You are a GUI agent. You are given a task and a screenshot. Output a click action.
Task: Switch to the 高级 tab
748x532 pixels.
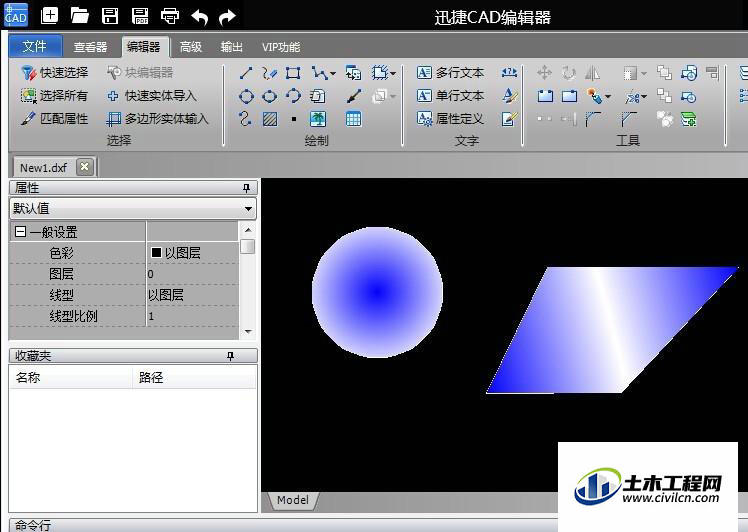point(191,47)
